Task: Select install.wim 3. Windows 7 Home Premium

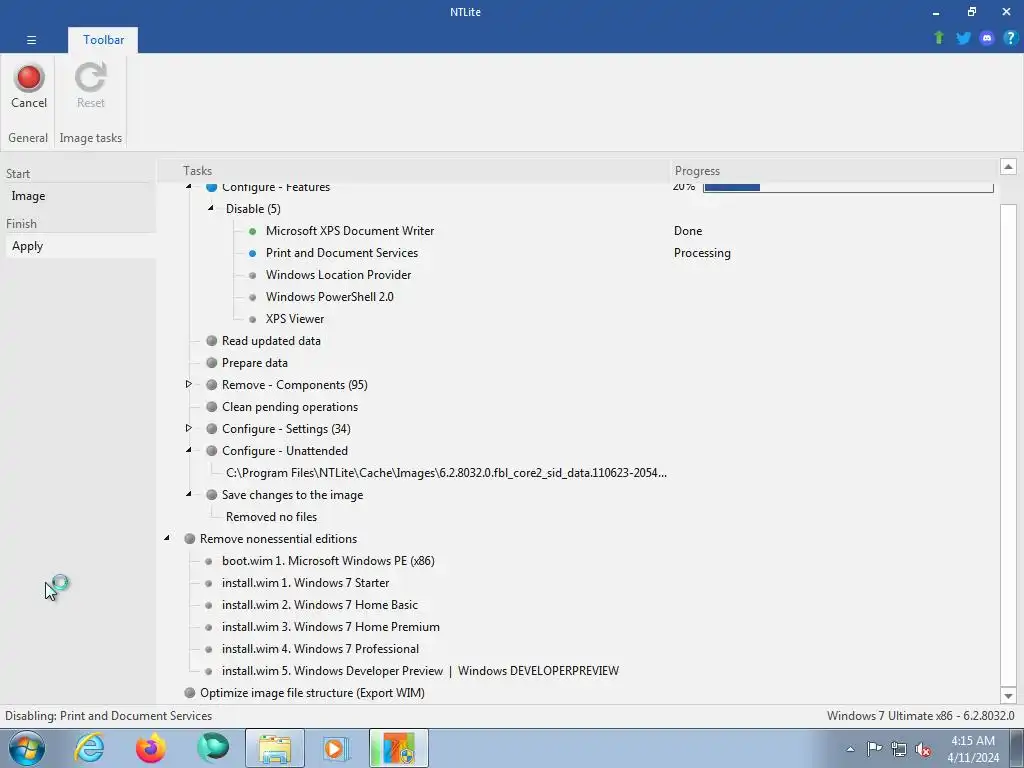Action: (330, 627)
